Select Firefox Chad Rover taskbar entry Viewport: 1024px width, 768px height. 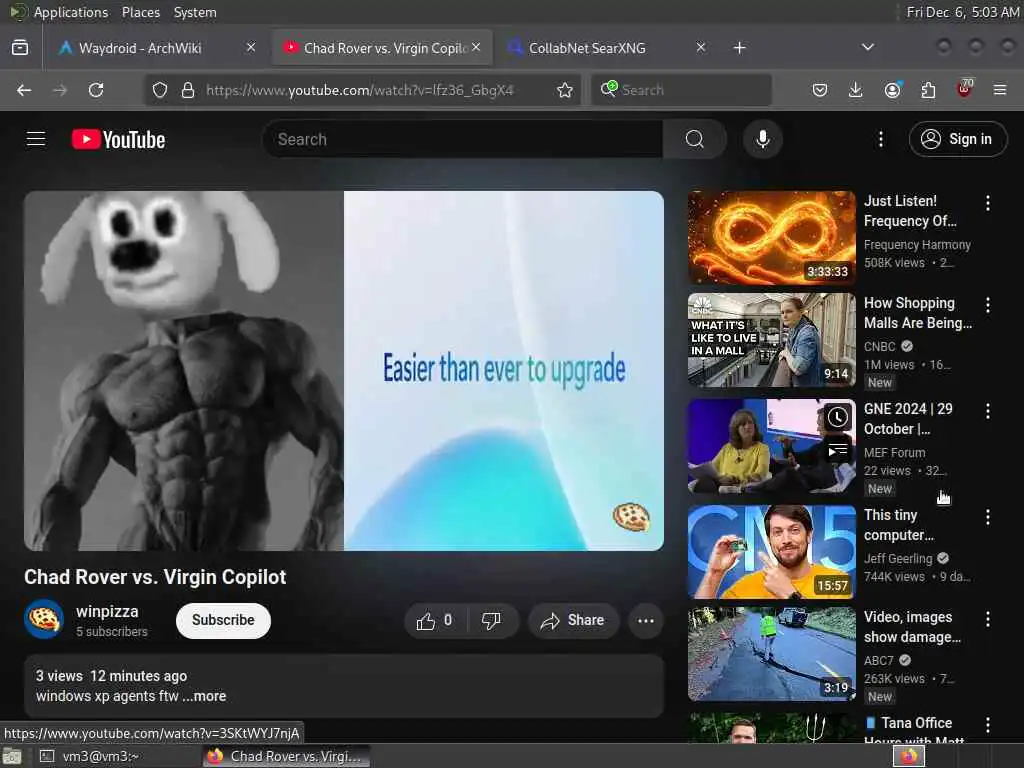[x=286, y=756]
